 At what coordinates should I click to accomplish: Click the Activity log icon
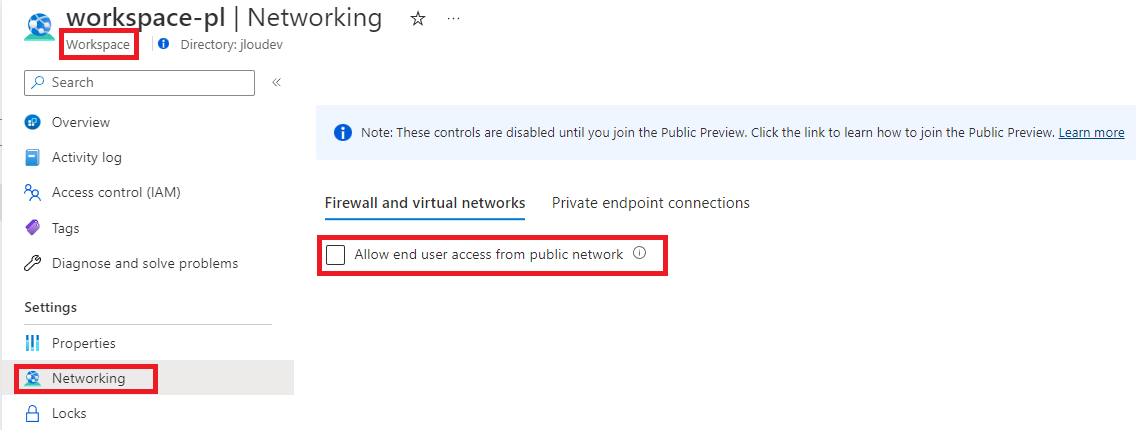pyautogui.click(x=33, y=157)
